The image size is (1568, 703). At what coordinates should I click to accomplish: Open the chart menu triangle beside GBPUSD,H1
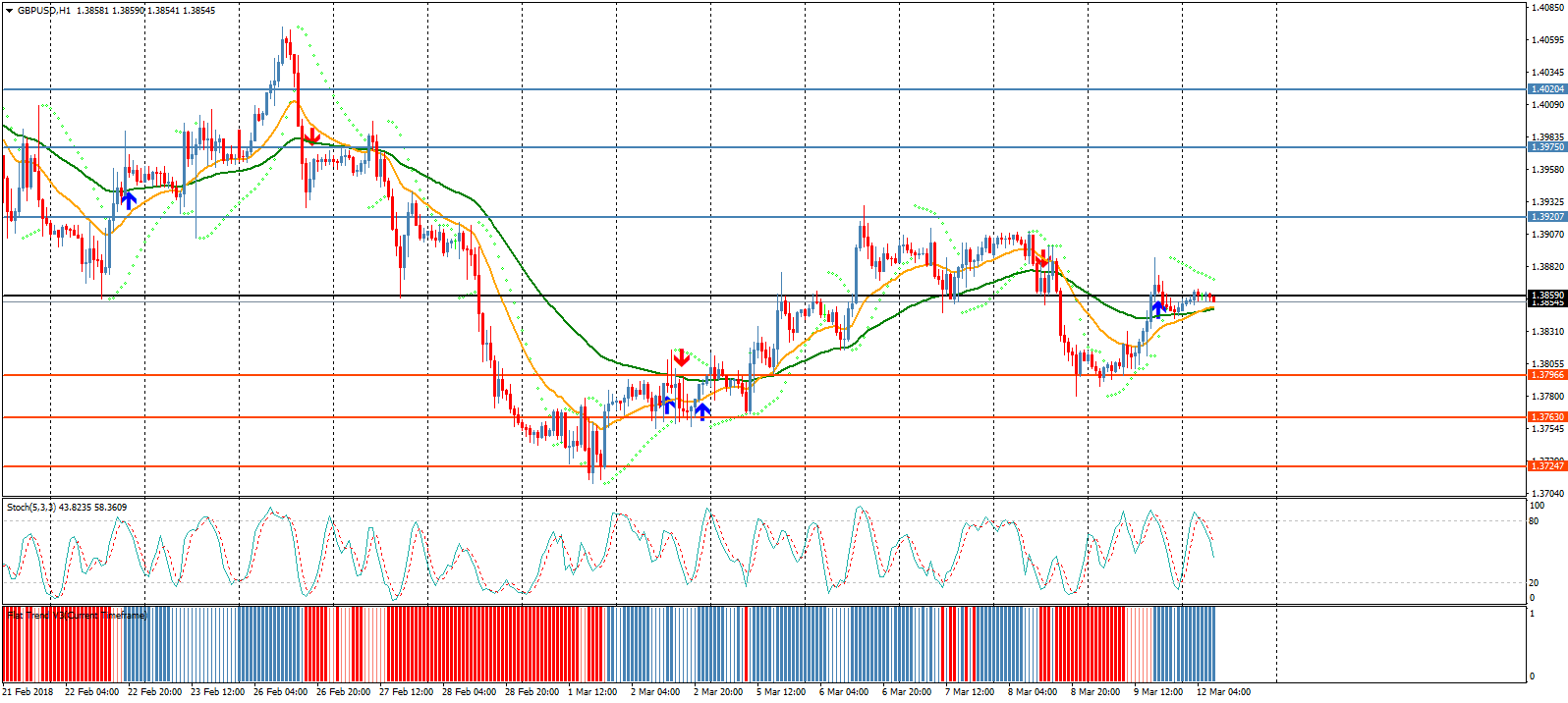(x=9, y=11)
